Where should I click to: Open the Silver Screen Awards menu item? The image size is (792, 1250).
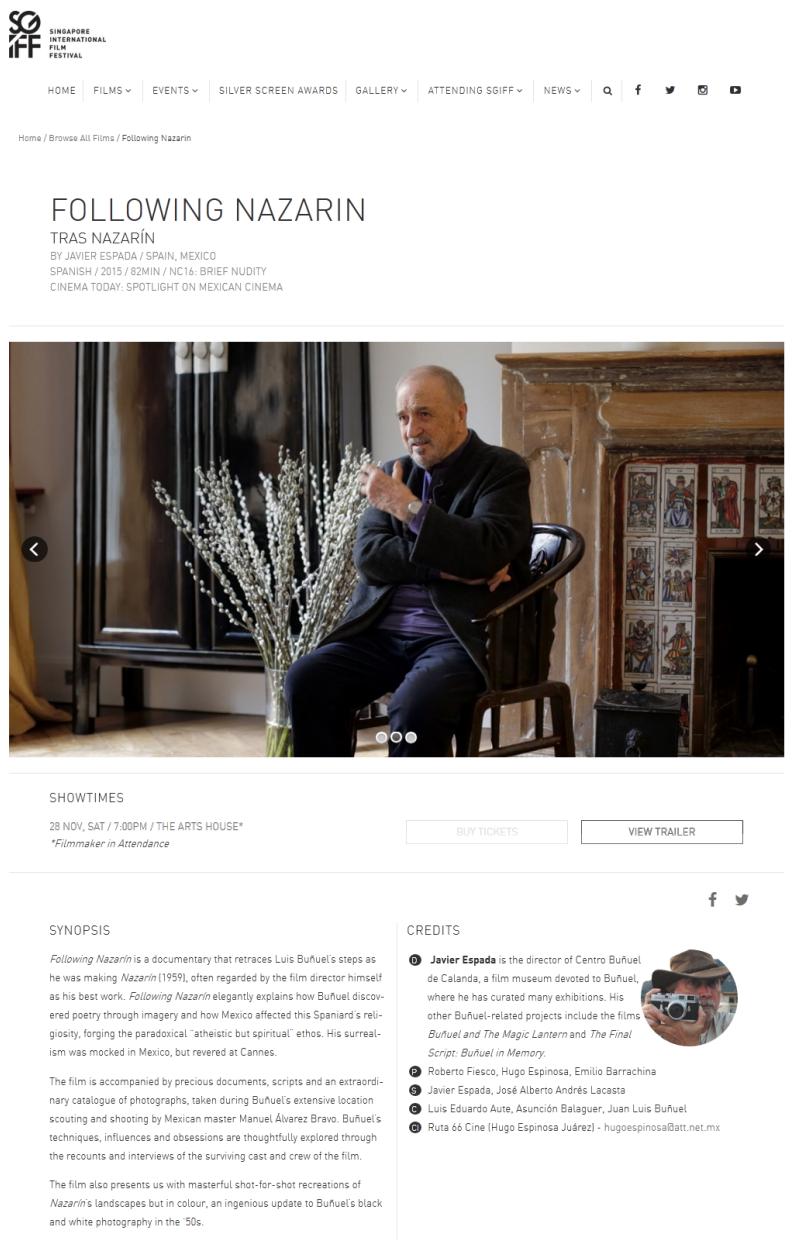278,90
